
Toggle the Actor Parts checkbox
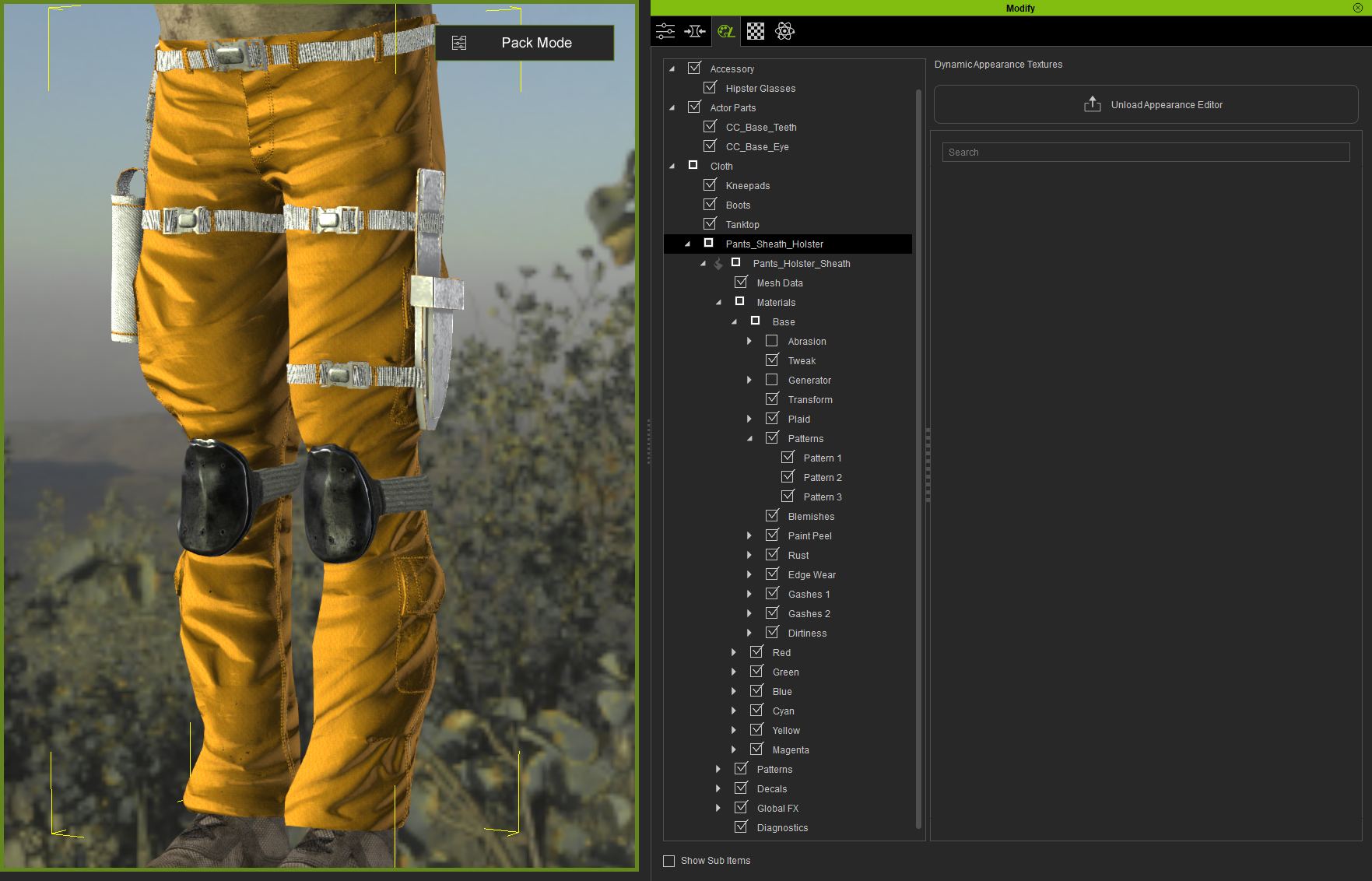point(694,107)
